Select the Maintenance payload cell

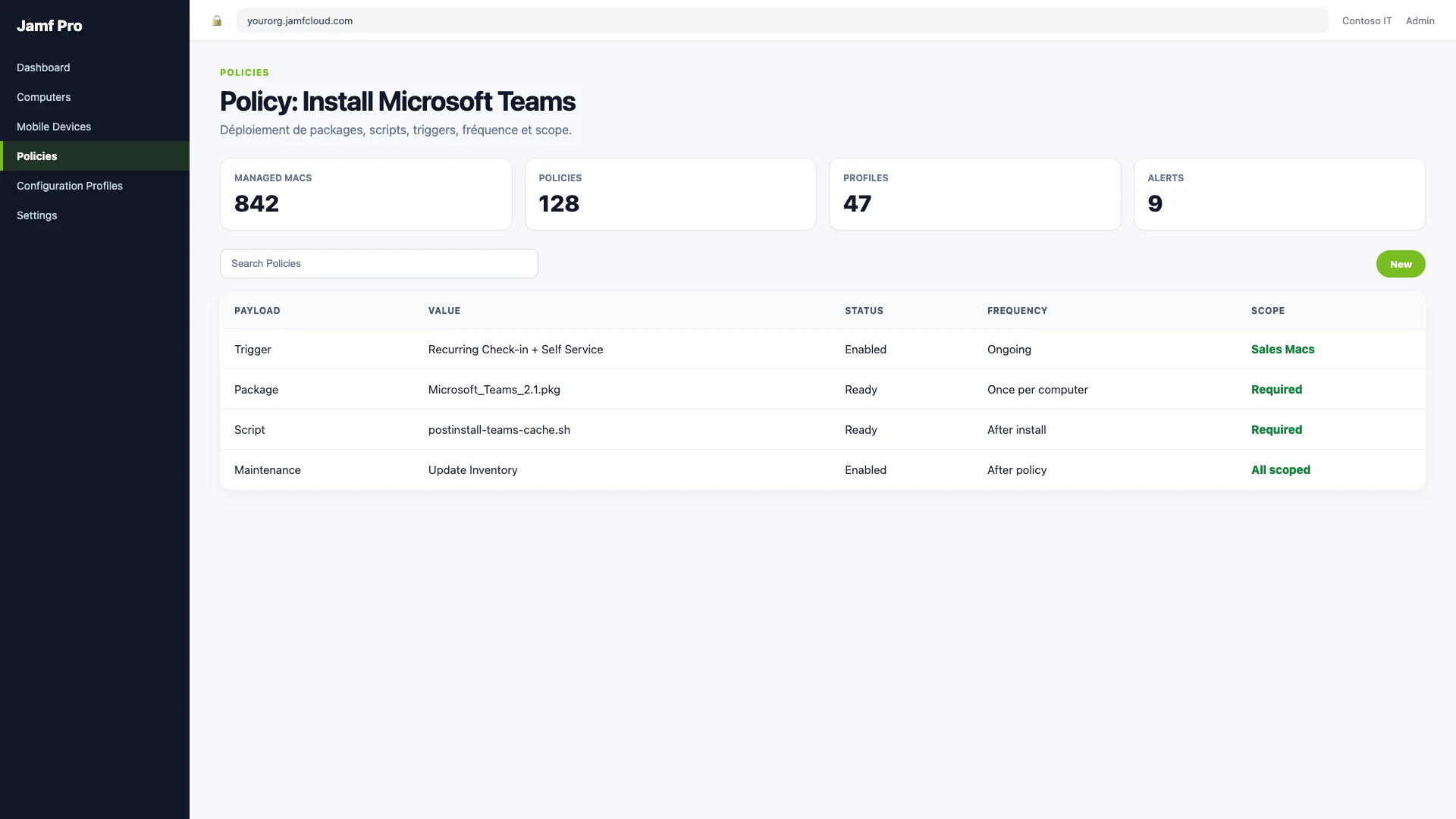click(268, 469)
